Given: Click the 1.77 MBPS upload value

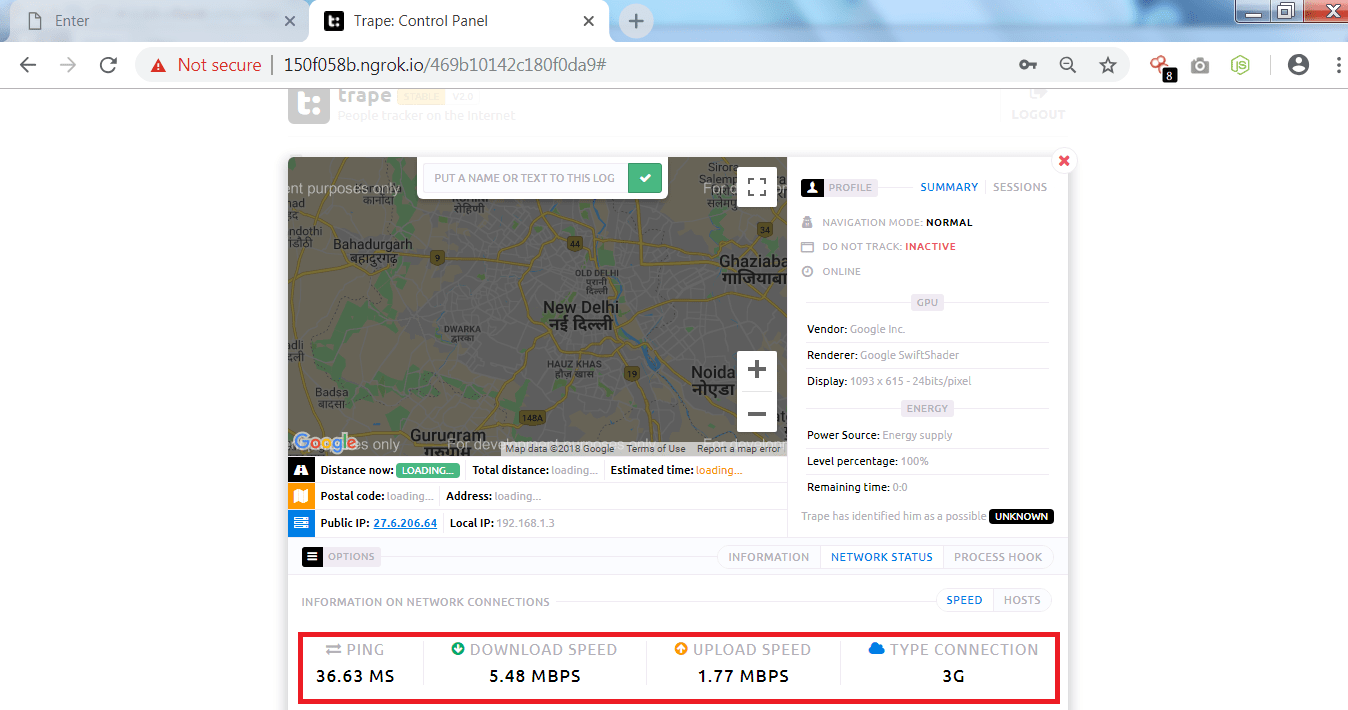Looking at the screenshot, I should point(743,676).
